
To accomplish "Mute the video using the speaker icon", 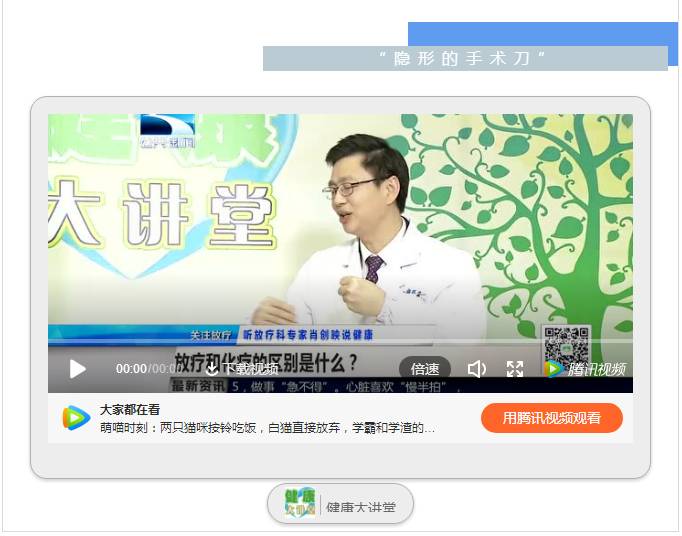I will [x=477, y=369].
